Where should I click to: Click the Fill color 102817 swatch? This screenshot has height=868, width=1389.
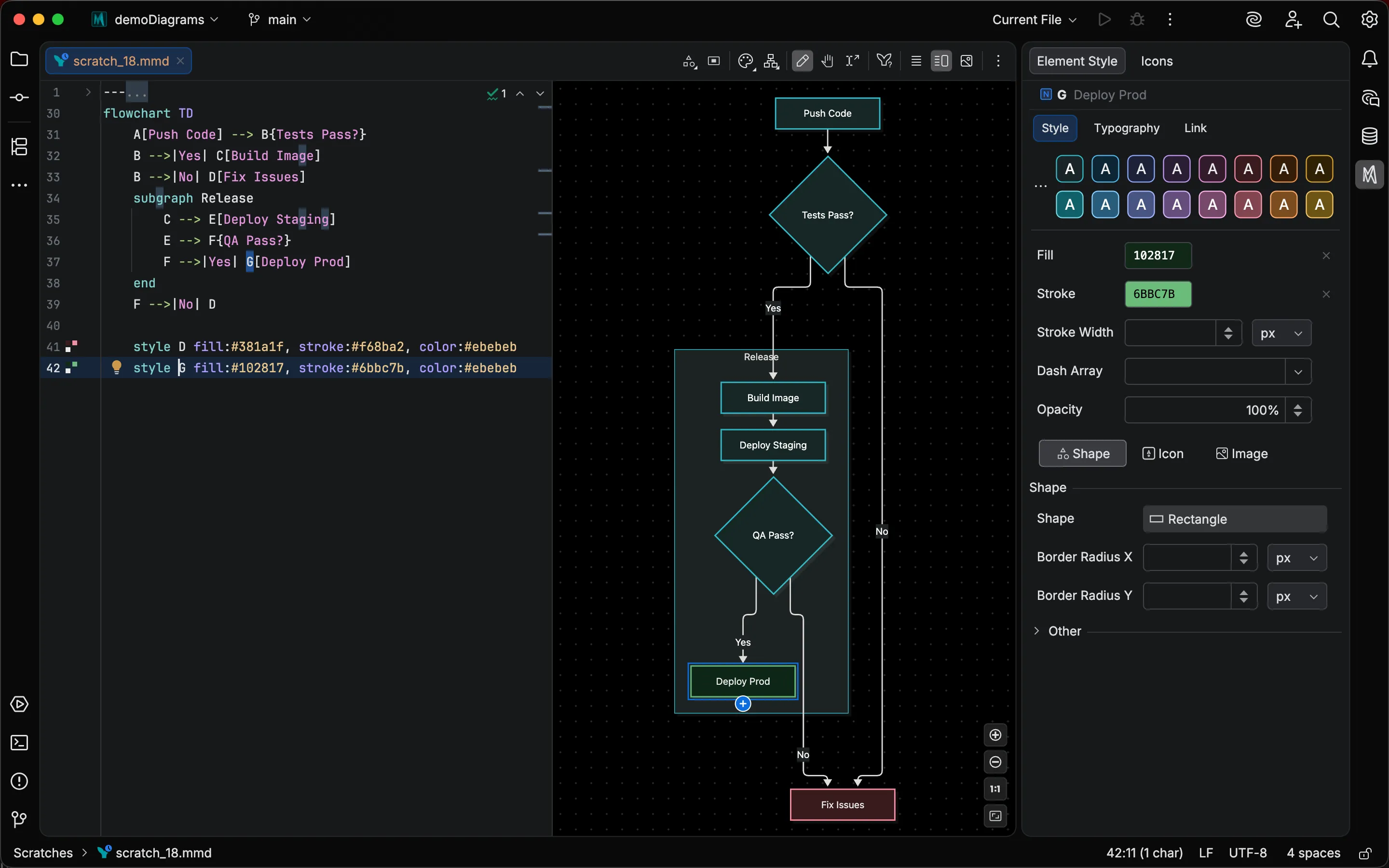pyautogui.click(x=1157, y=256)
